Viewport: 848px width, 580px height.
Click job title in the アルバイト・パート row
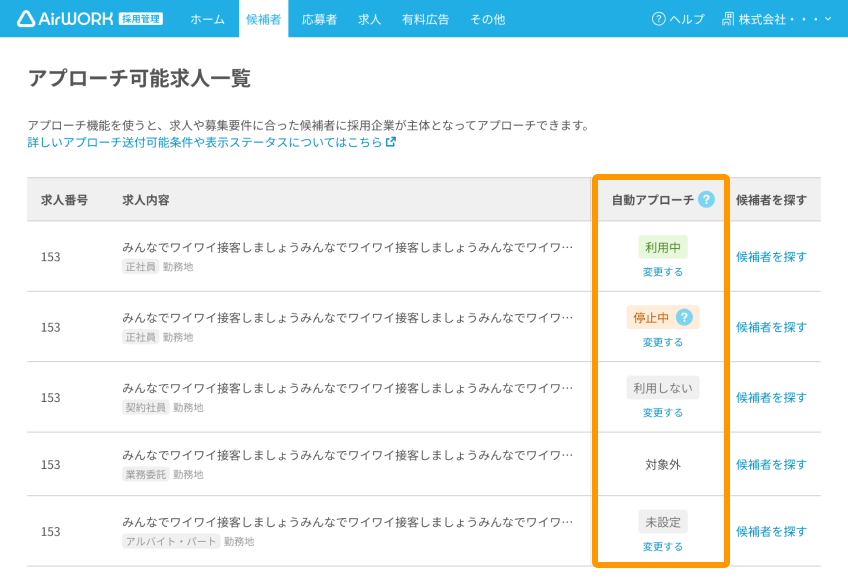(x=347, y=522)
